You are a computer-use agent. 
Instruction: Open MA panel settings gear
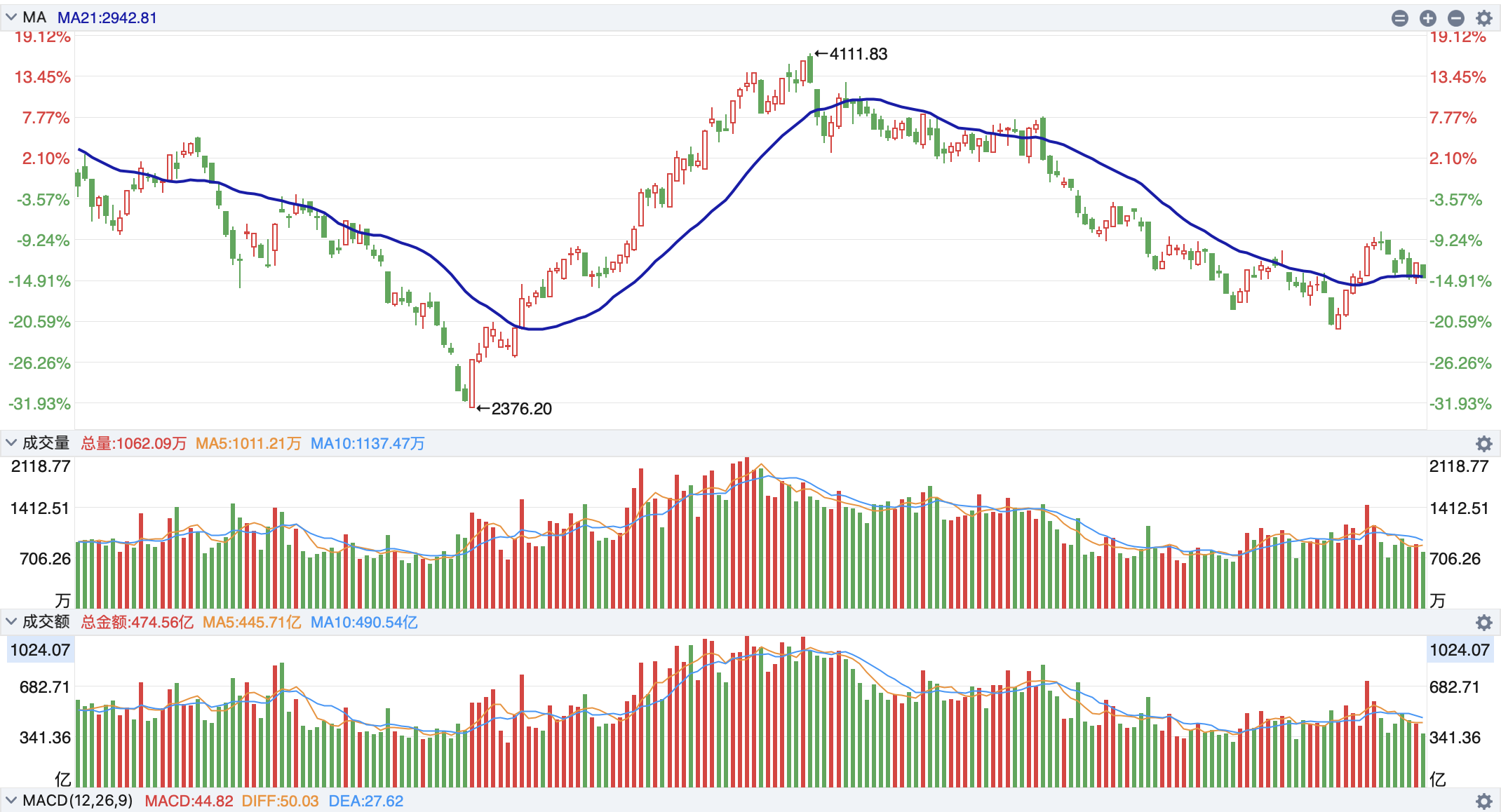(x=1483, y=18)
